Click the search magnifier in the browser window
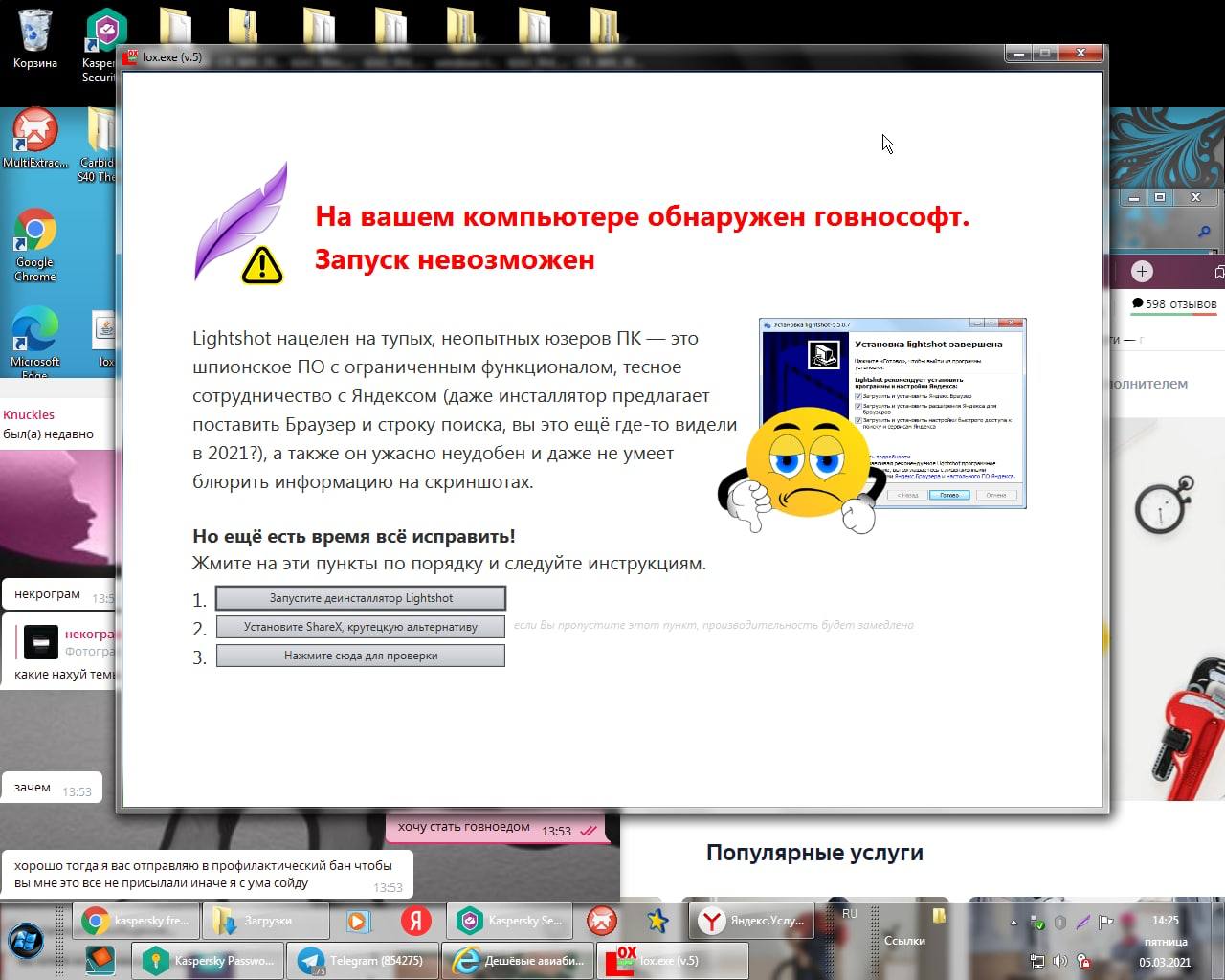 click(x=1204, y=232)
